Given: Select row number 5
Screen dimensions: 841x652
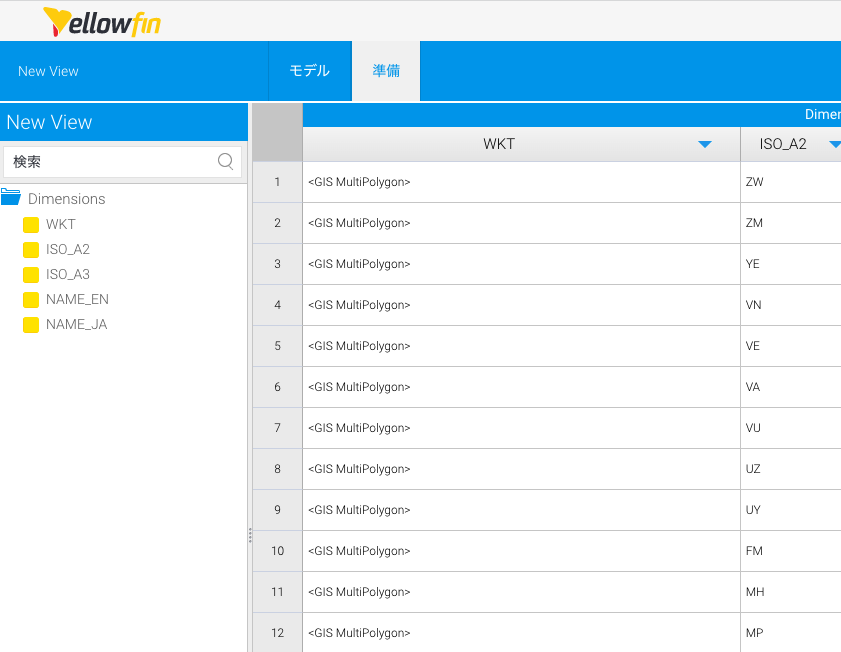Looking at the screenshot, I should (x=277, y=346).
